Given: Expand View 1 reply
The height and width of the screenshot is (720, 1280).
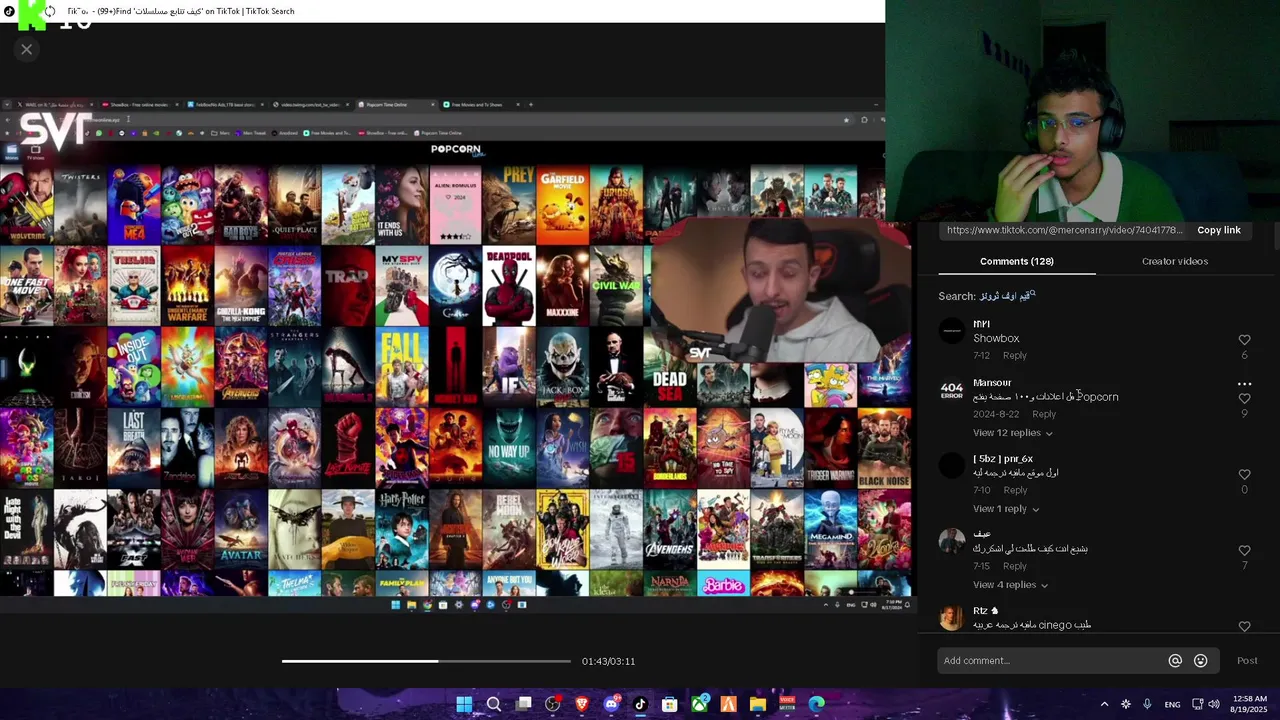Looking at the screenshot, I should (x=1006, y=509).
